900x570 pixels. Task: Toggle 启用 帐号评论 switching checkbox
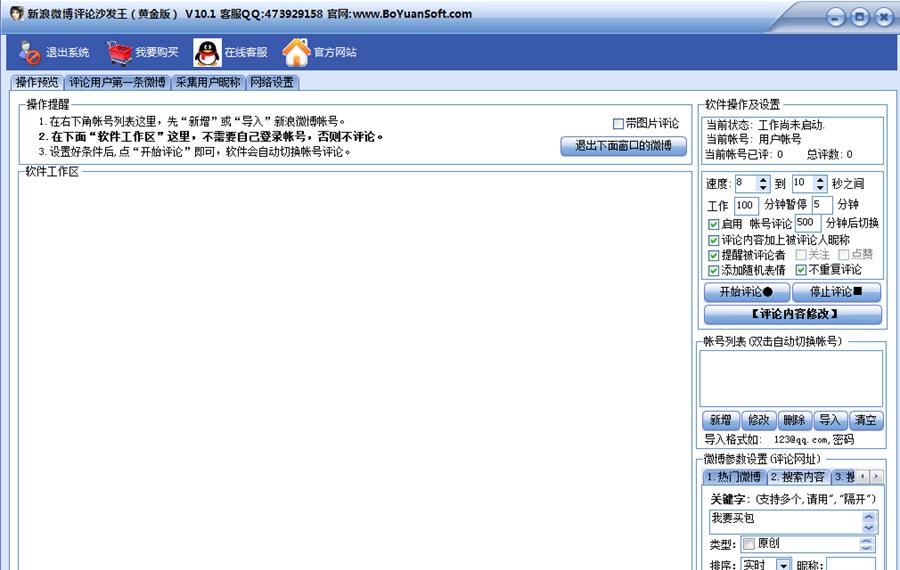(713, 224)
